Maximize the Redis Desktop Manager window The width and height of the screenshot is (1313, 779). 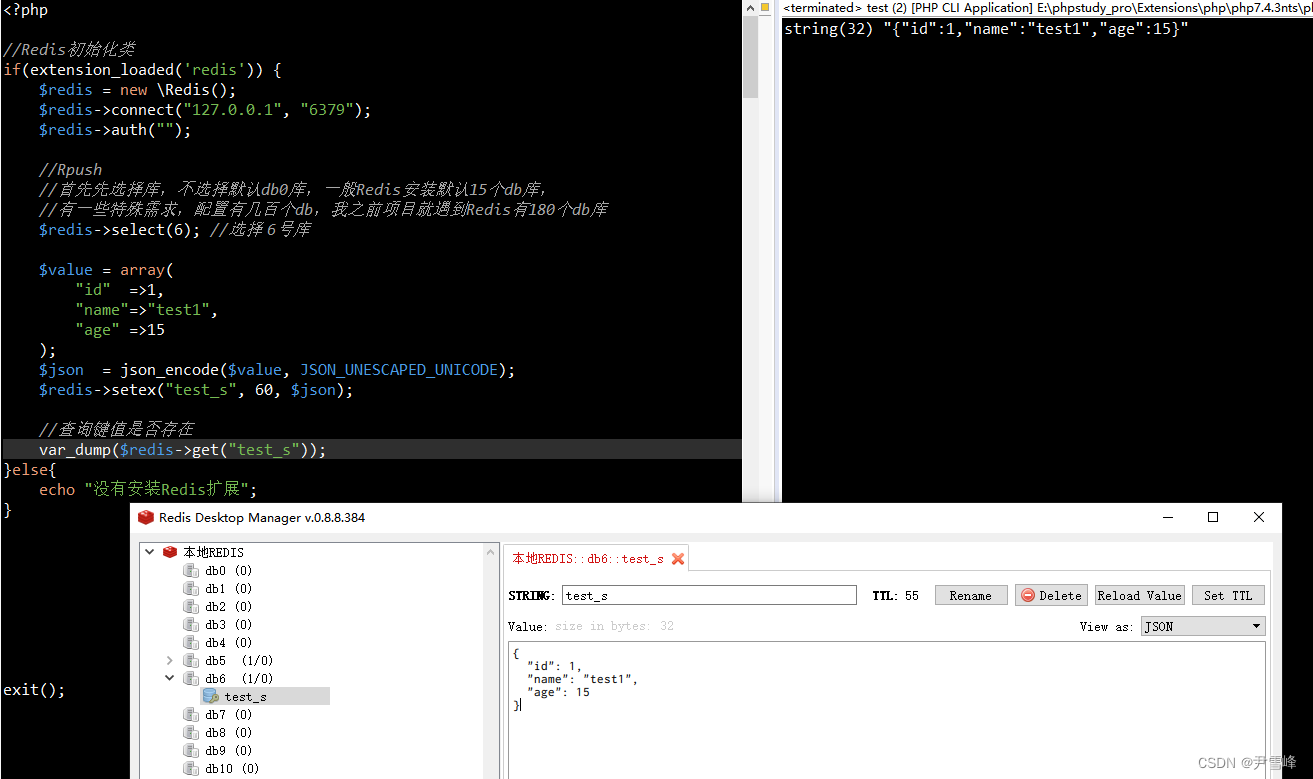pos(1213,517)
